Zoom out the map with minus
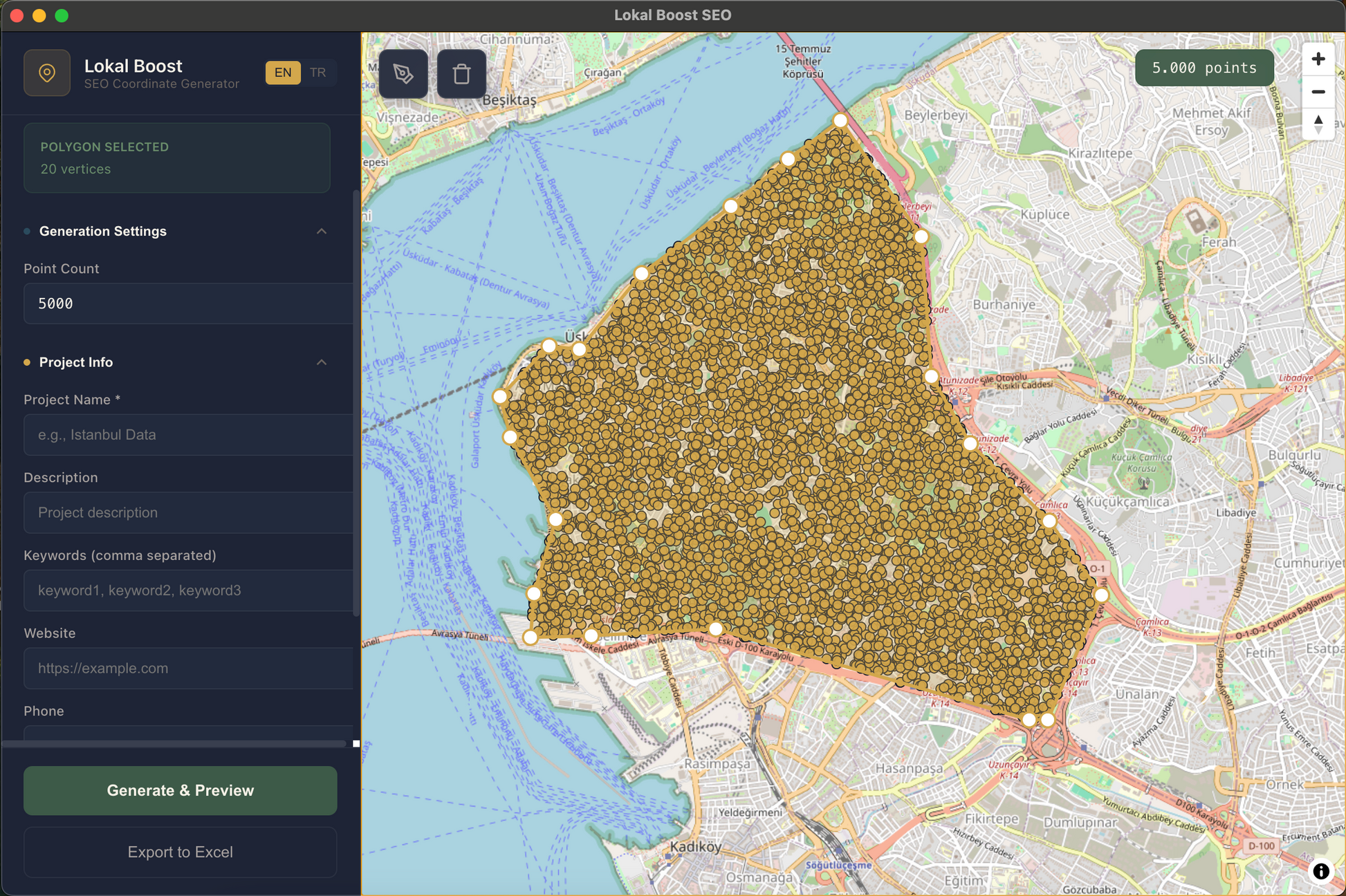This screenshot has height=896, width=1346. [x=1318, y=92]
